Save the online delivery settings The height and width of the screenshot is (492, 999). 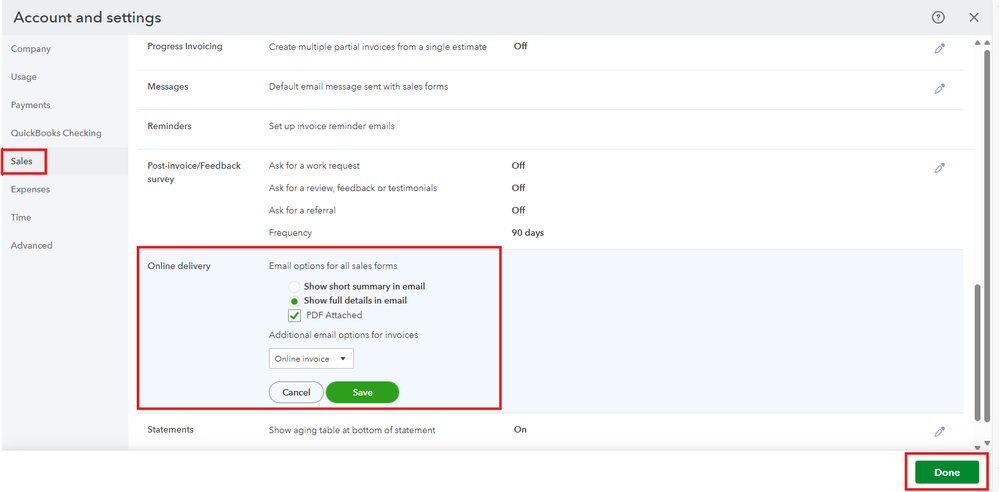tap(362, 393)
